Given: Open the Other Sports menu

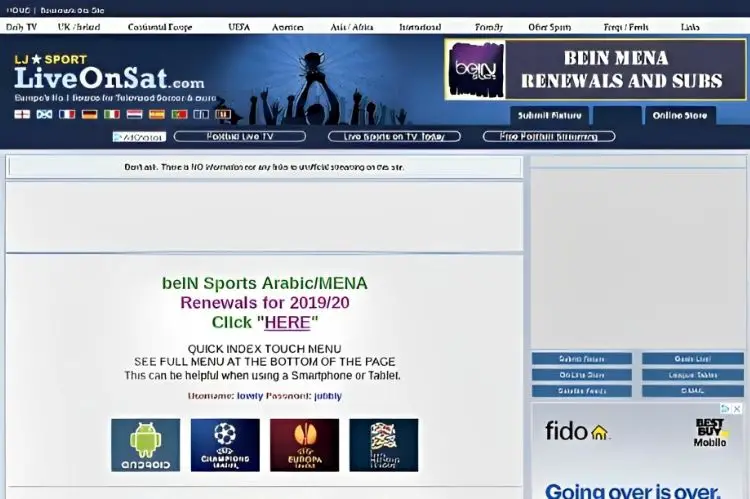Looking at the screenshot, I should (x=550, y=27).
